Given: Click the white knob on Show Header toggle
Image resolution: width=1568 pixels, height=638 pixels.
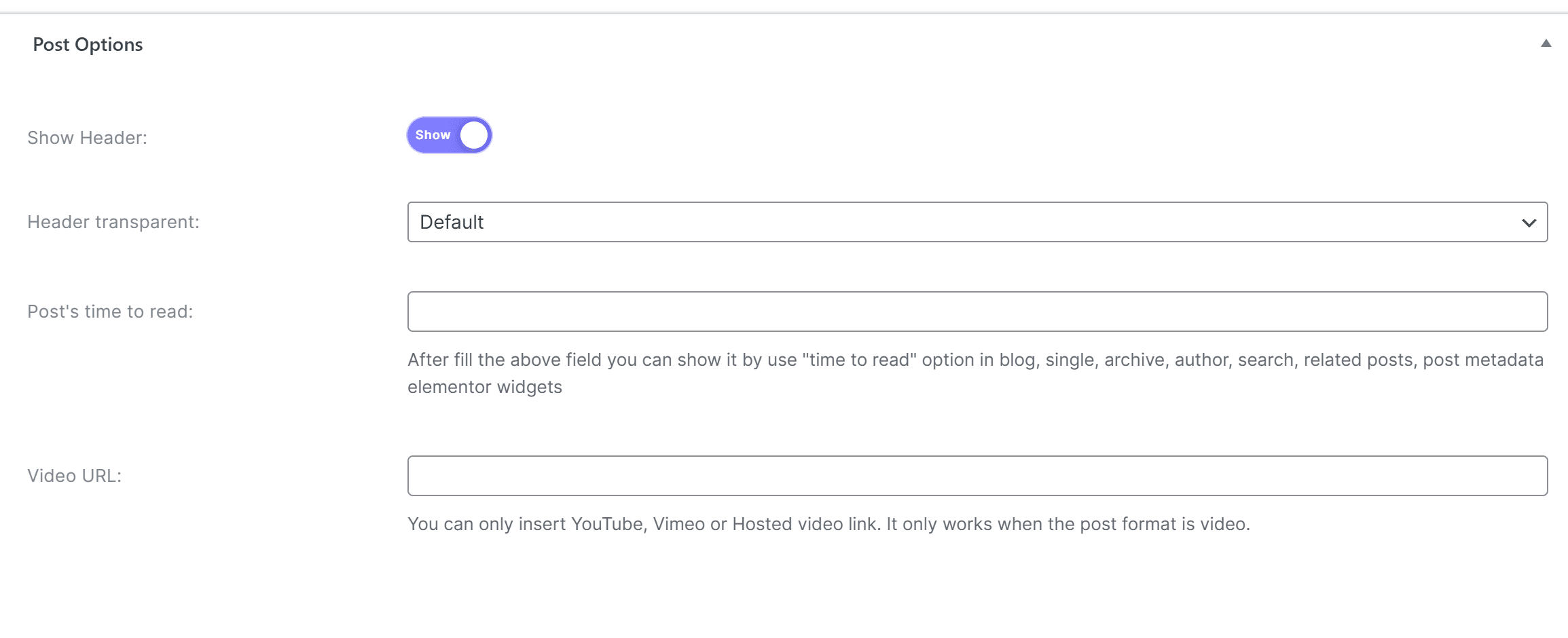Looking at the screenshot, I should pyautogui.click(x=474, y=135).
